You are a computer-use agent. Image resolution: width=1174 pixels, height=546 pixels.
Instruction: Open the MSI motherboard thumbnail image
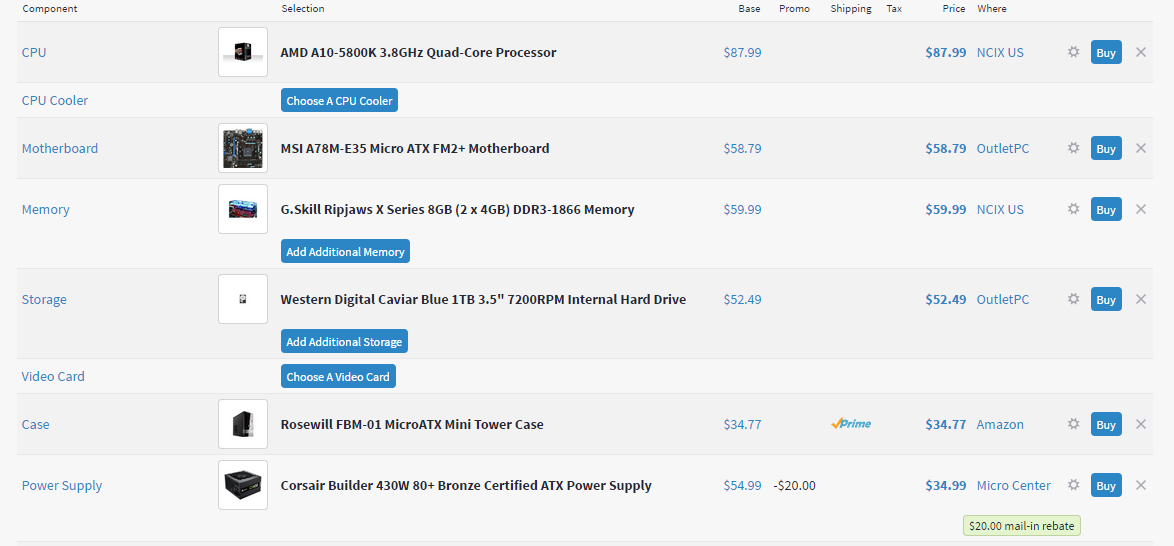click(243, 148)
